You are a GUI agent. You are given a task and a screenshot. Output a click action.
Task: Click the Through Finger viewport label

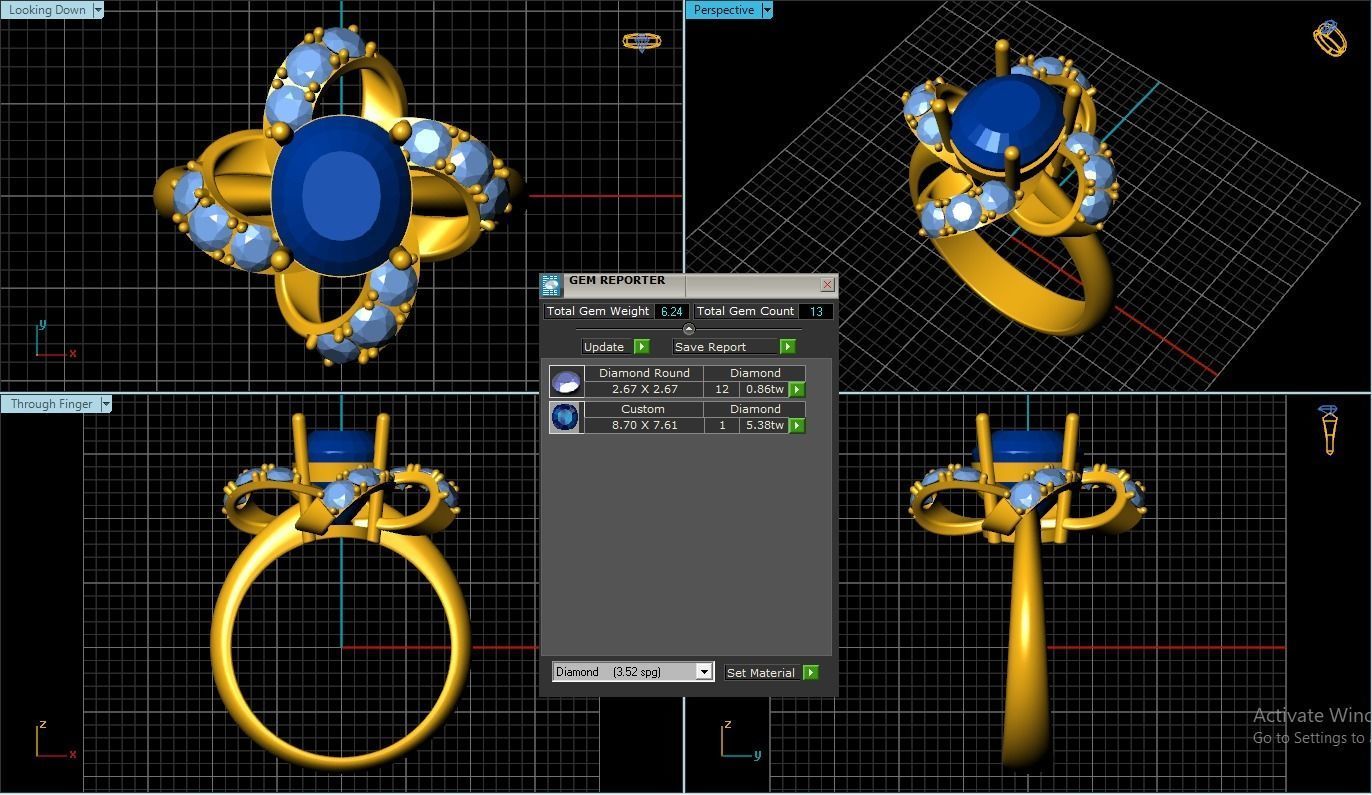click(x=51, y=404)
